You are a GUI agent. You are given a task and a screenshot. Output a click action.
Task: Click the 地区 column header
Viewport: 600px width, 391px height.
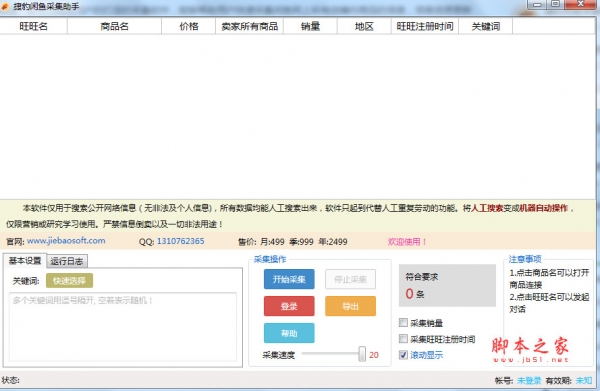364,26
